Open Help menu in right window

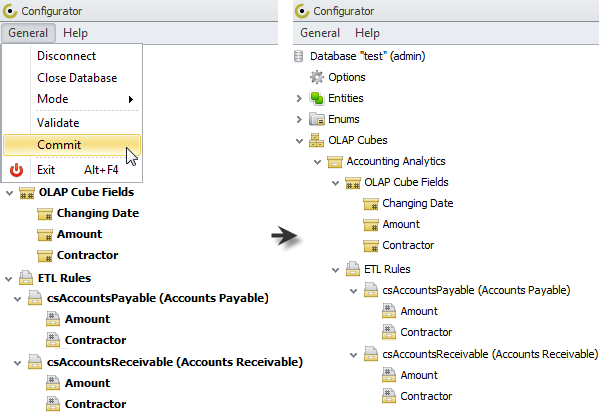tap(367, 33)
